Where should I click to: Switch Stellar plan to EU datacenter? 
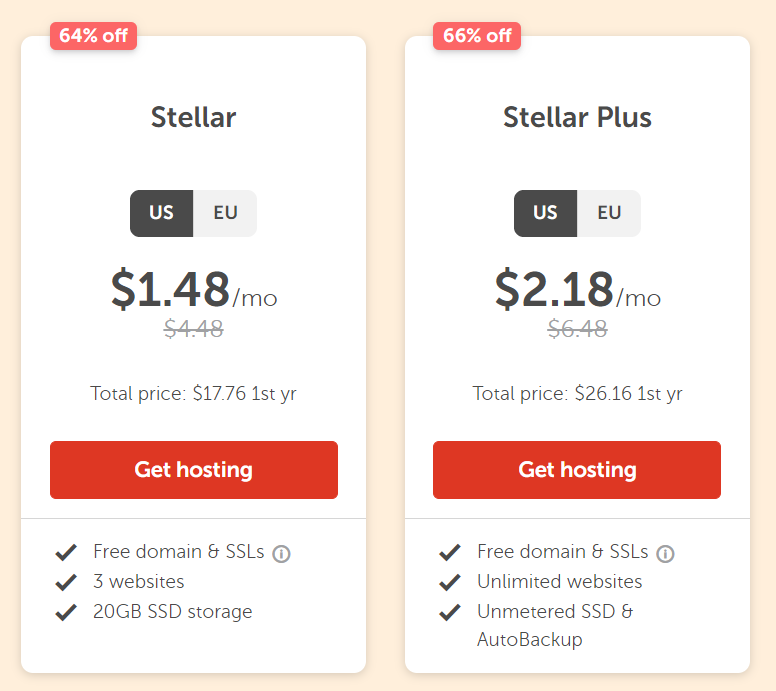[x=225, y=213]
